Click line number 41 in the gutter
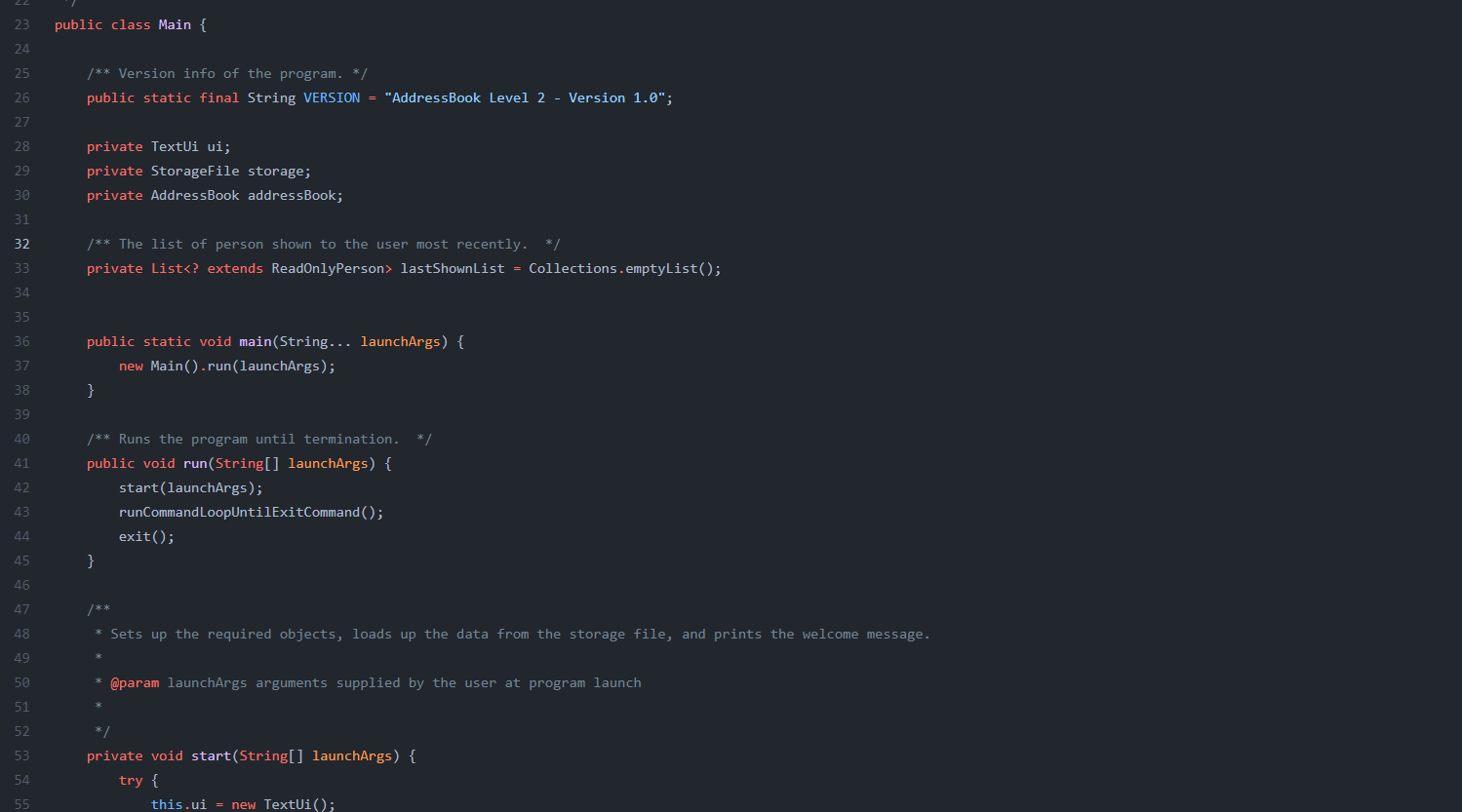The height and width of the screenshot is (812, 1462). tap(21, 463)
